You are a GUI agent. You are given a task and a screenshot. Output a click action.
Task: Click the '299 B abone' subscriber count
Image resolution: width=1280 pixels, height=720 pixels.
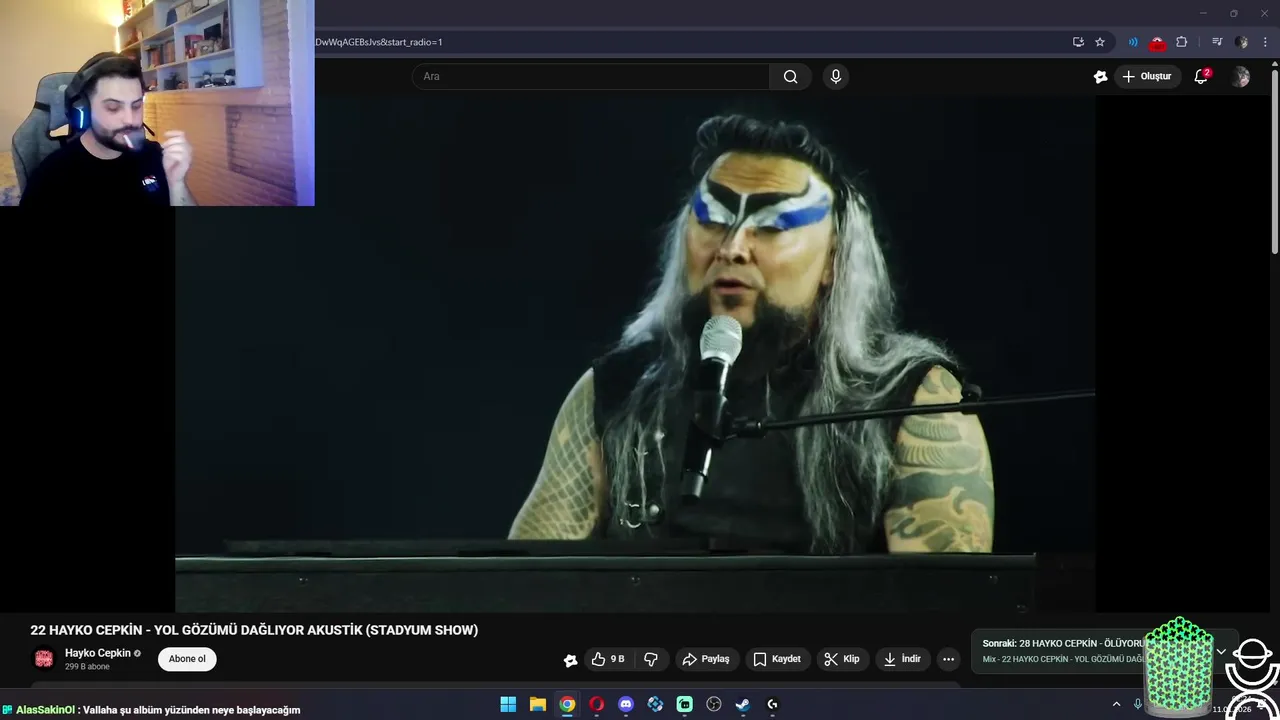pos(88,667)
